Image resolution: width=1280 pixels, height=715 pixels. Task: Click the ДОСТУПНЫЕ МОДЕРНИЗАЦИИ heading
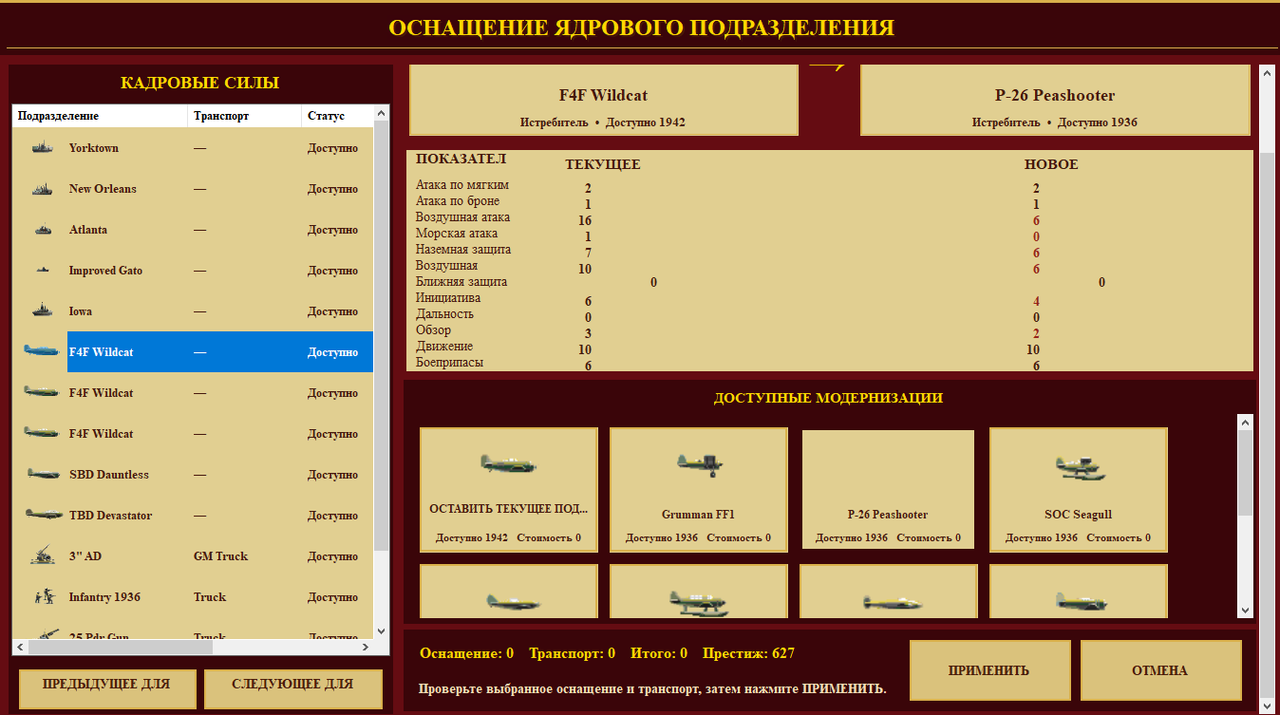828,398
